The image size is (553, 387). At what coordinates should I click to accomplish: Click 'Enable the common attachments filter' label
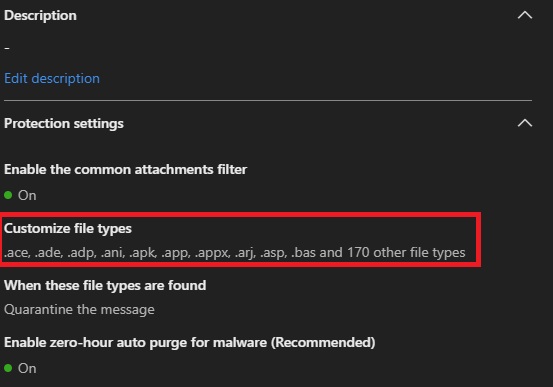126,170
